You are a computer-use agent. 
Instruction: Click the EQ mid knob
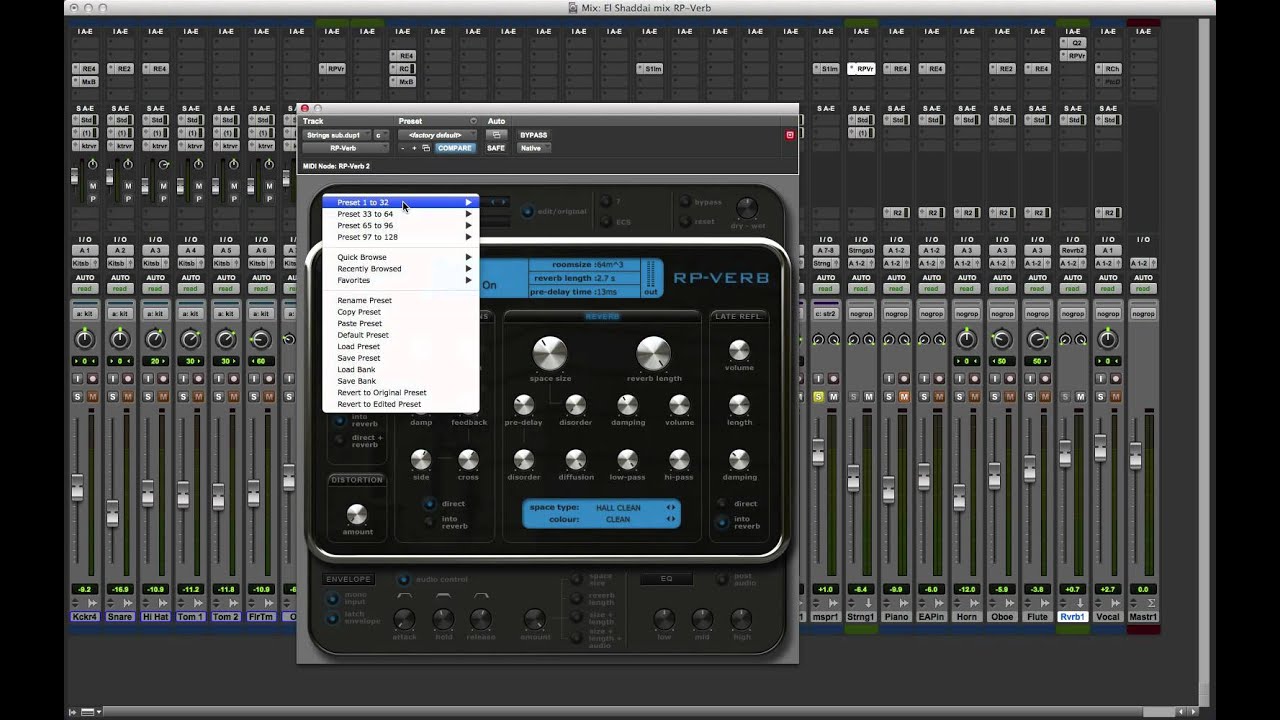pyautogui.click(x=703, y=619)
